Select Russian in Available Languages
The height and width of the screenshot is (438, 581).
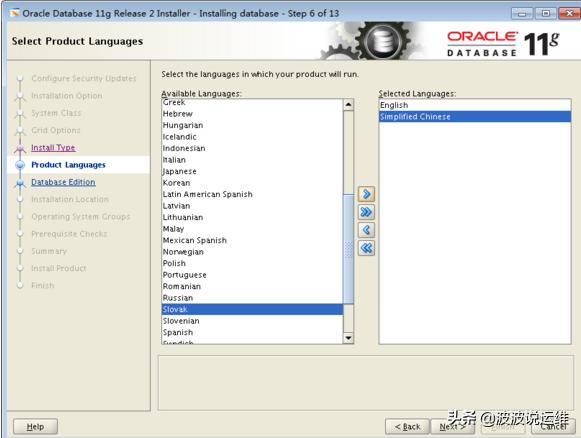point(252,298)
